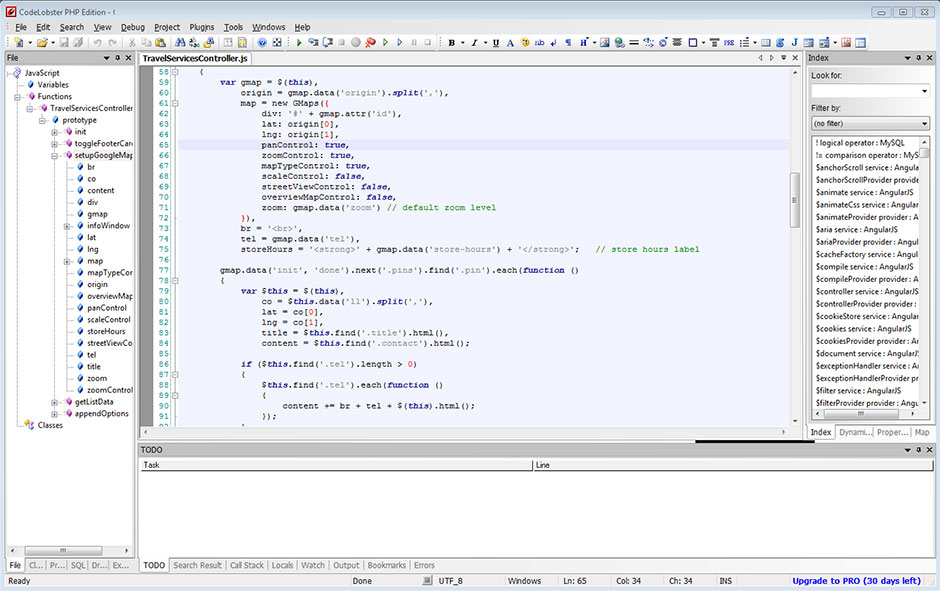Switch to the Bookmarks tab
Image resolution: width=940 pixels, height=591 pixels.
coord(386,565)
